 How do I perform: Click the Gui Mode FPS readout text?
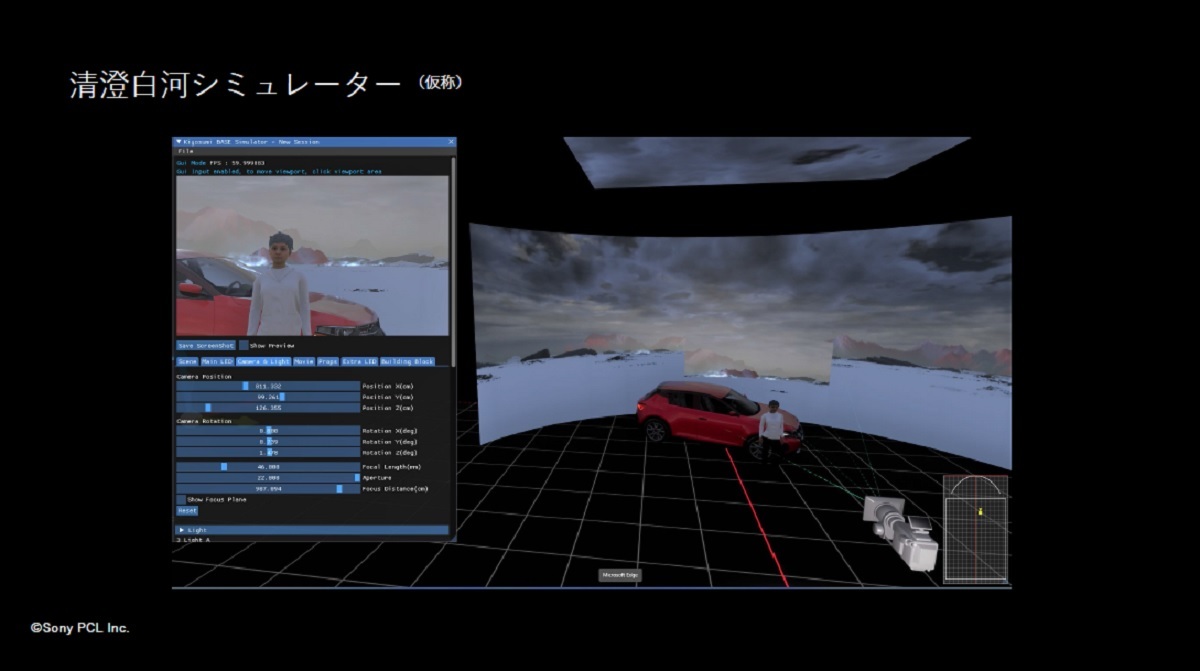(220, 161)
